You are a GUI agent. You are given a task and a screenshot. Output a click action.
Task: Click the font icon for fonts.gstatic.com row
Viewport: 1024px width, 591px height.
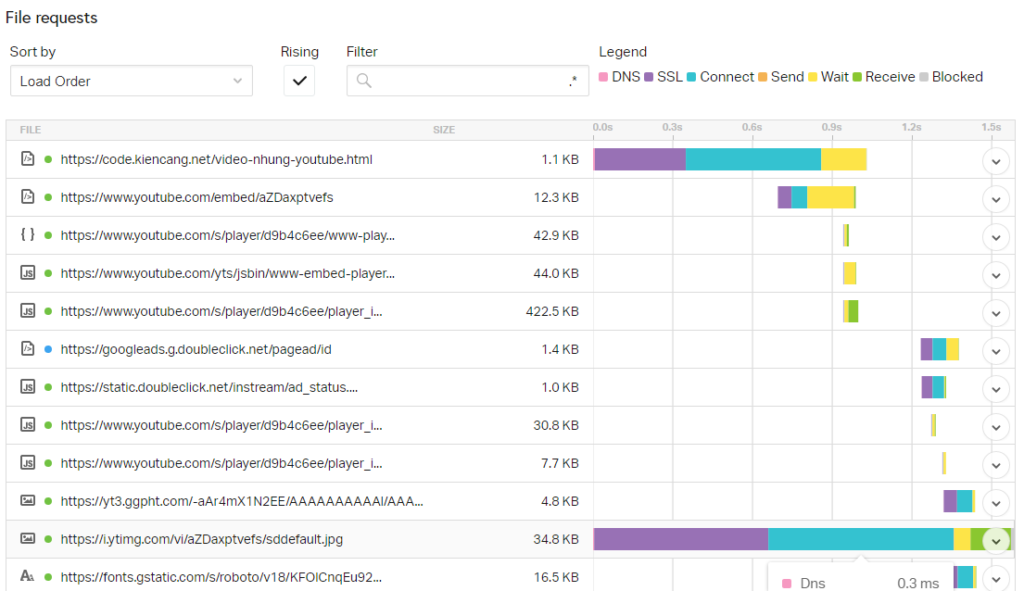pos(28,577)
